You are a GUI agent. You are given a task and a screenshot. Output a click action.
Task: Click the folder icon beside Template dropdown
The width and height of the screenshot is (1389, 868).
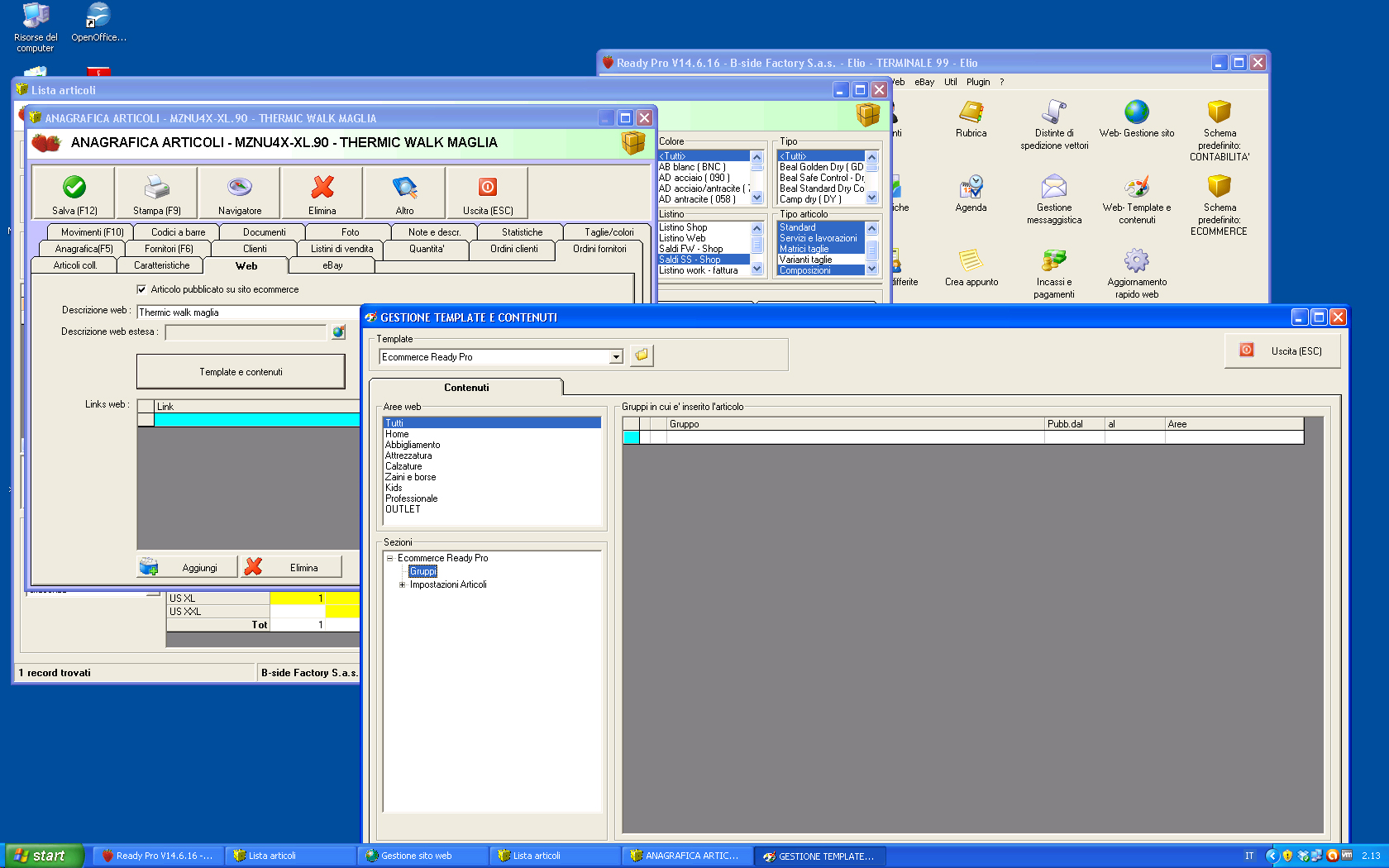pyautogui.click(x=642, y=355)
